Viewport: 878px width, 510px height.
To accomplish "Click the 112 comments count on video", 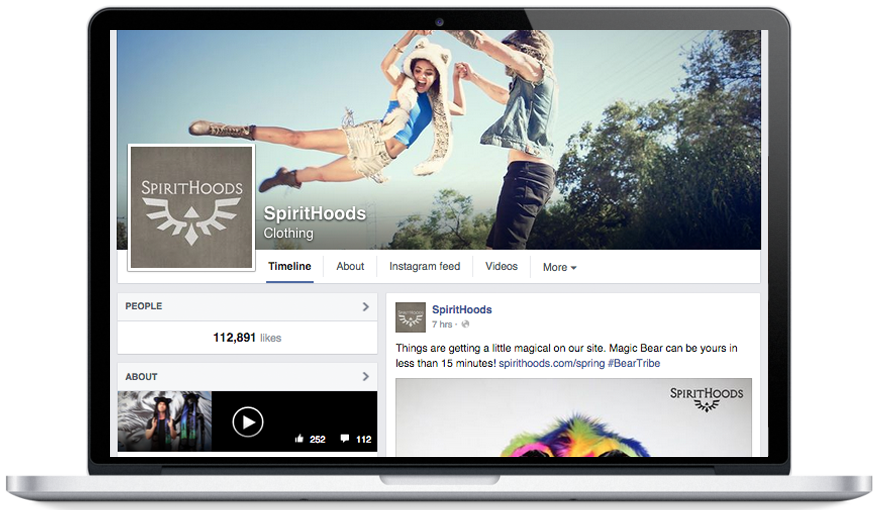I will pyautogui.click(x=363, y=439).
